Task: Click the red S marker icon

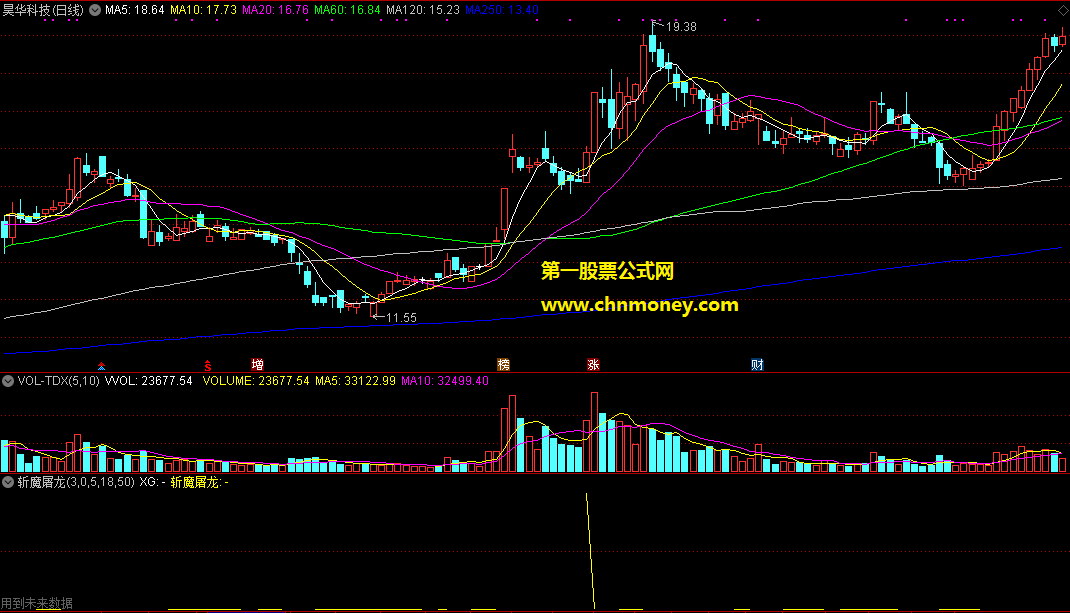Action: 207,366
